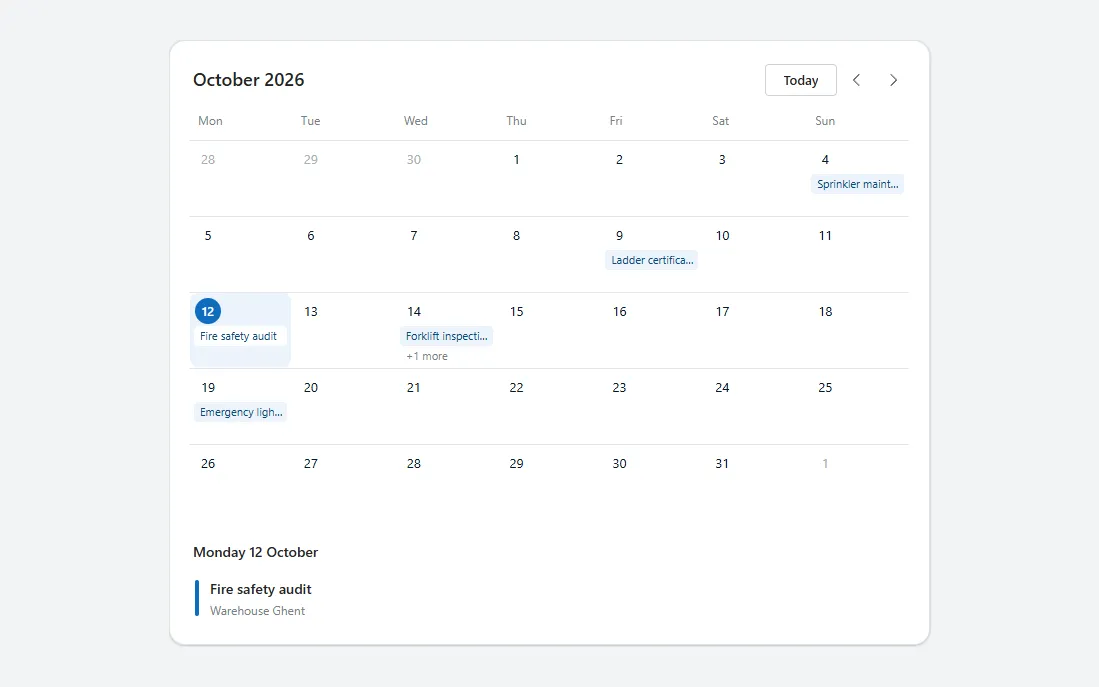Select October 11 in the calendar
Screen dimensions: 1099x687
(x=825, y=236)
